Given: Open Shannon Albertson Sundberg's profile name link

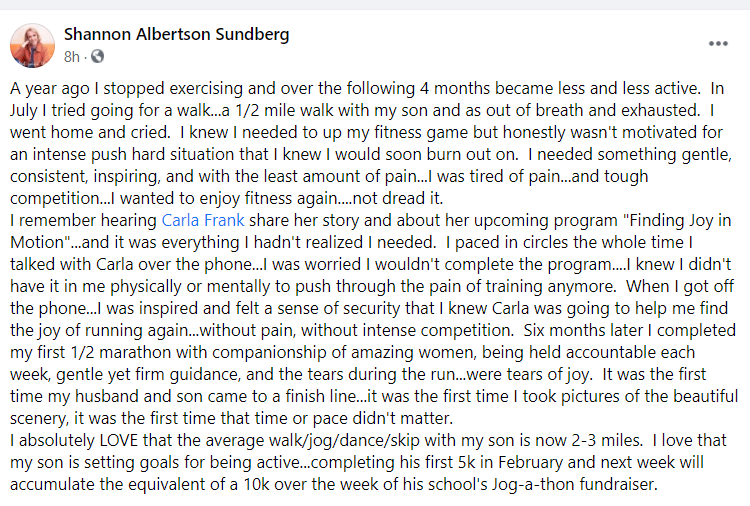Looking at the screenshot, I should coord(176,34).
